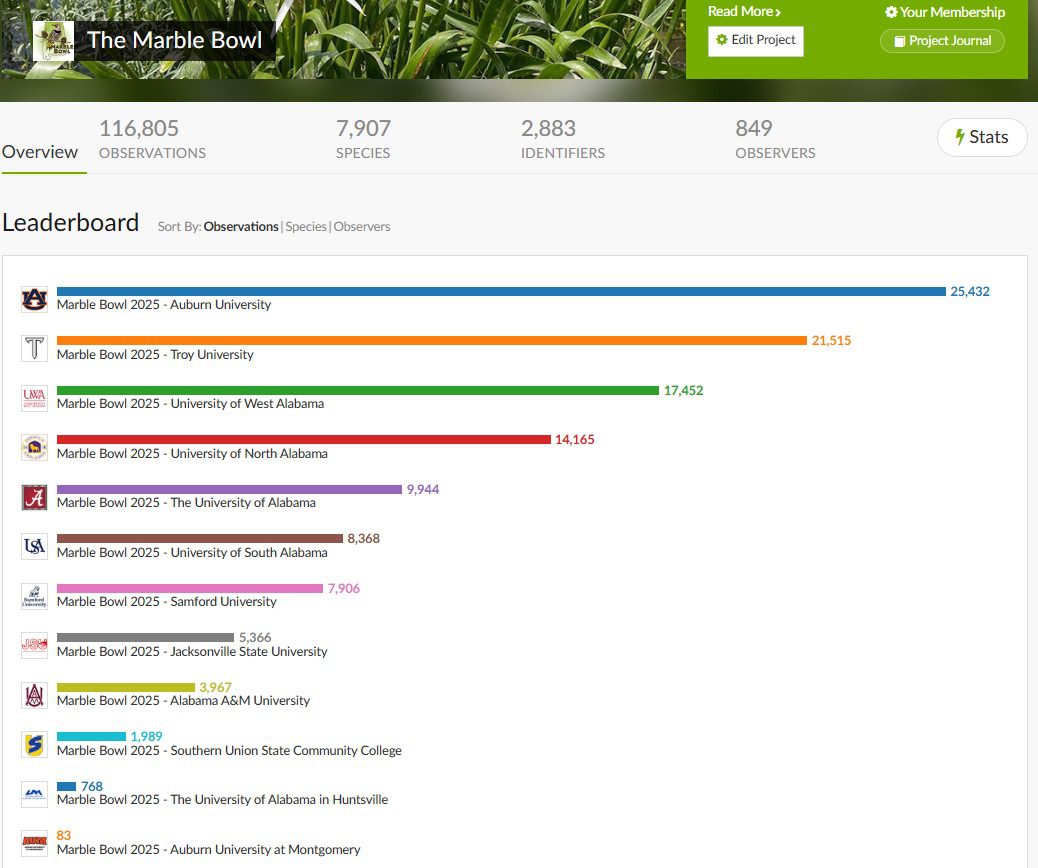The width and height of the screenshot is (1038, 868).
Task: Open Your Membership settings
Action: click(944, 12)
